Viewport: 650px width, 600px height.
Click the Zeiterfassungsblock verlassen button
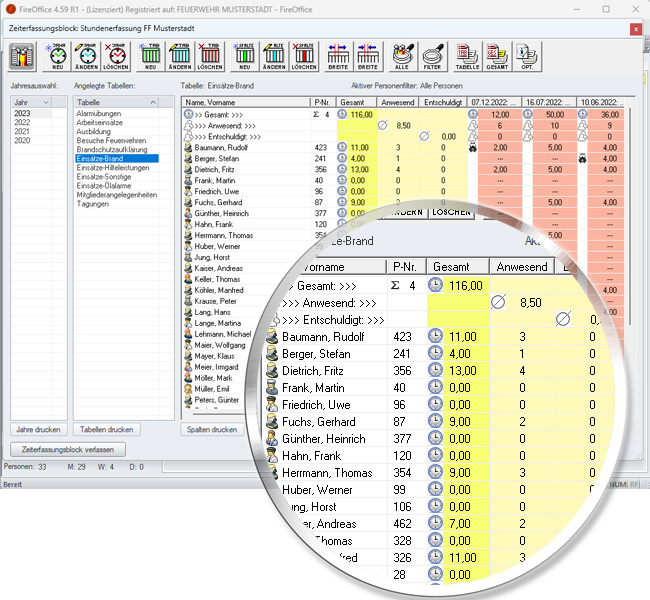[68, 449]
